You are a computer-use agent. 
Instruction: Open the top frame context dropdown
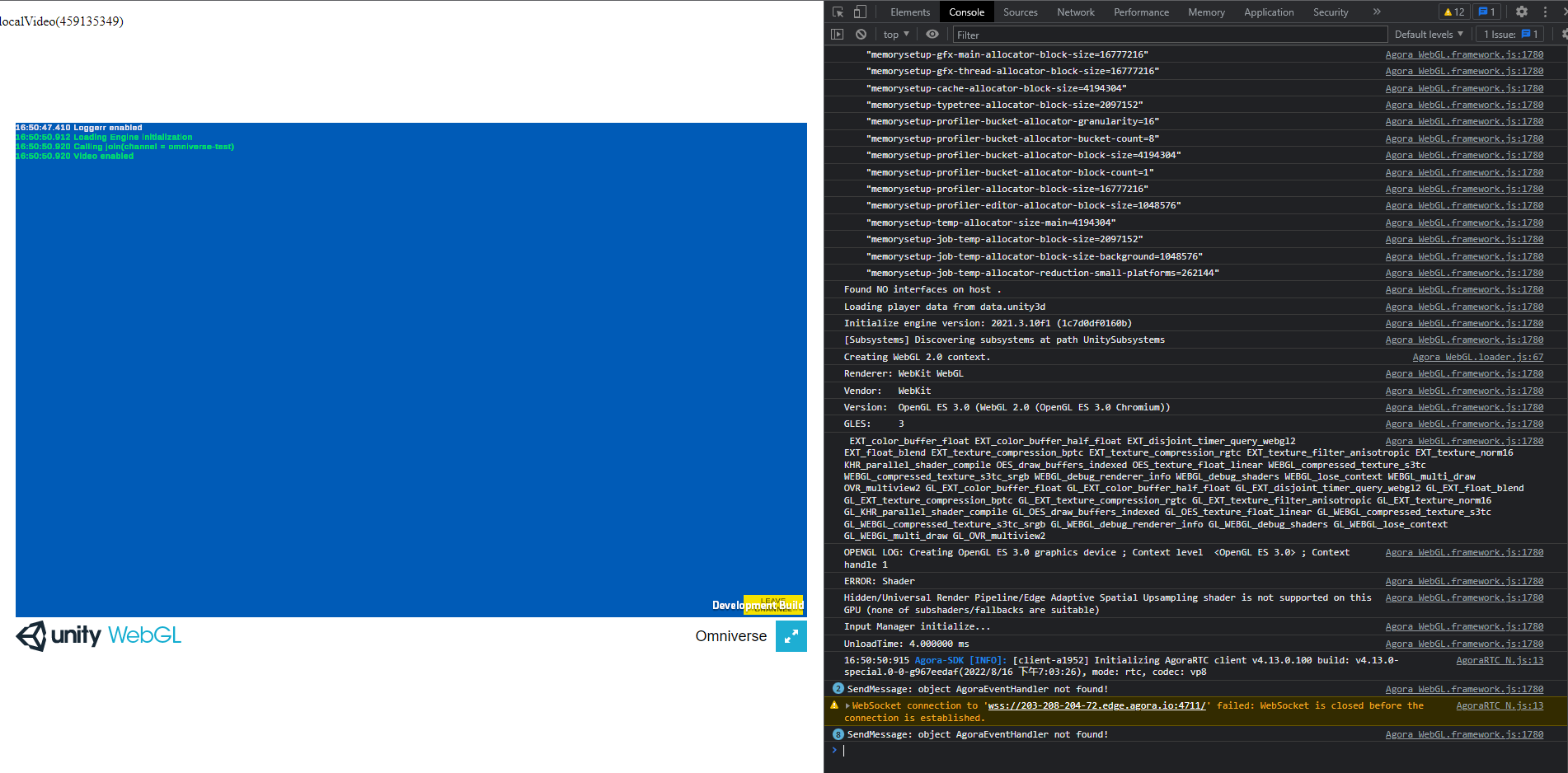point(895,34)
